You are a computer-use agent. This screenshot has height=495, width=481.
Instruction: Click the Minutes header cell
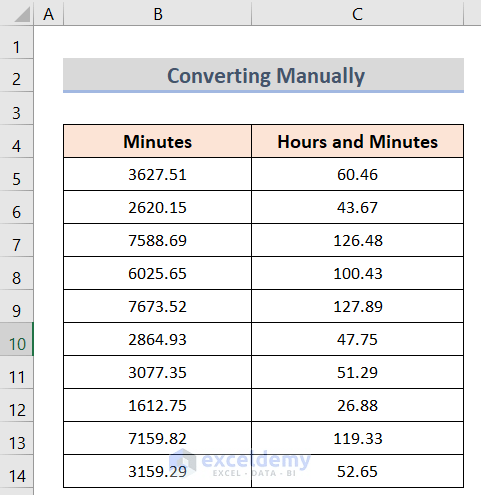coord(157,141)
